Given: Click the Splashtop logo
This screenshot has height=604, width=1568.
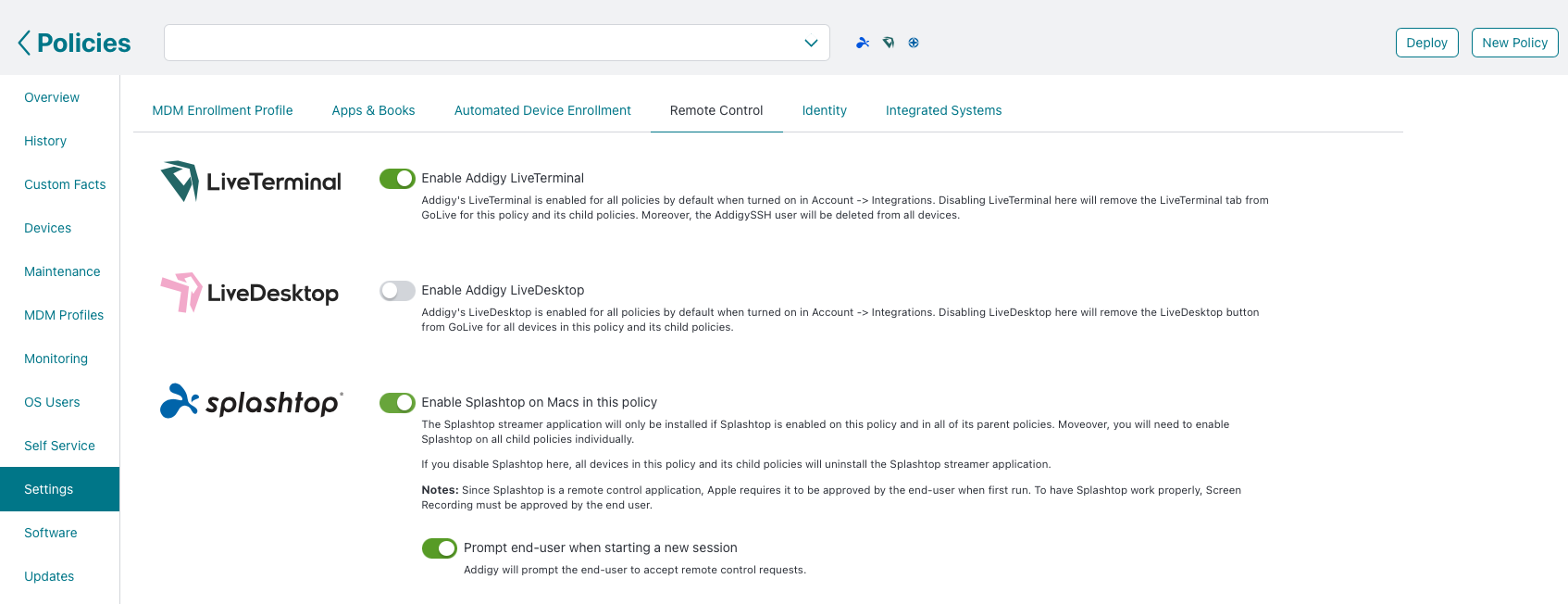Looking at the screenshot, I should click(252, 402).
